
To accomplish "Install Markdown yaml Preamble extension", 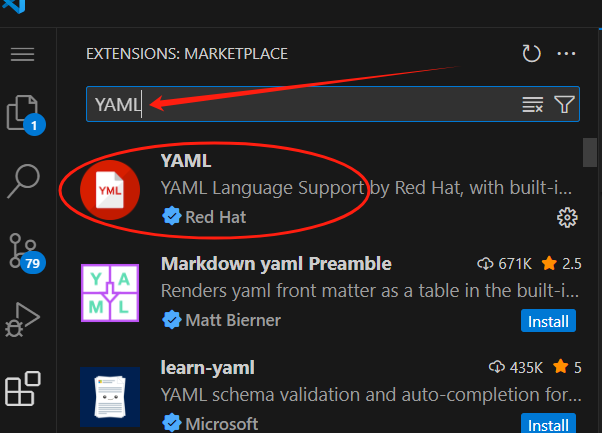I will (547, 321).
